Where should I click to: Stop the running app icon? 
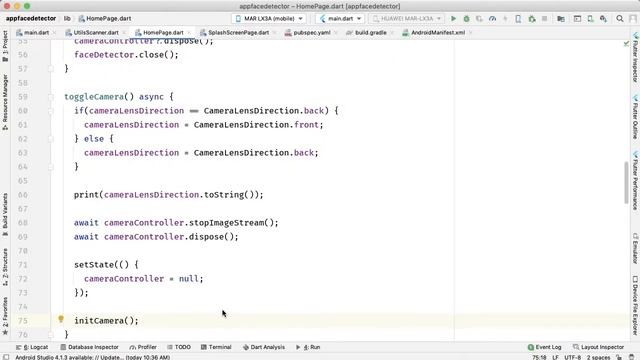(x=544, y=18)
